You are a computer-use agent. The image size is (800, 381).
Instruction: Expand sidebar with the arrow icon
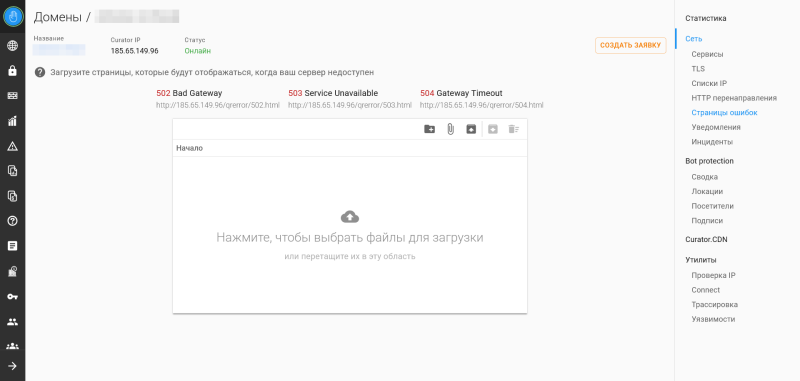[12, 366]
